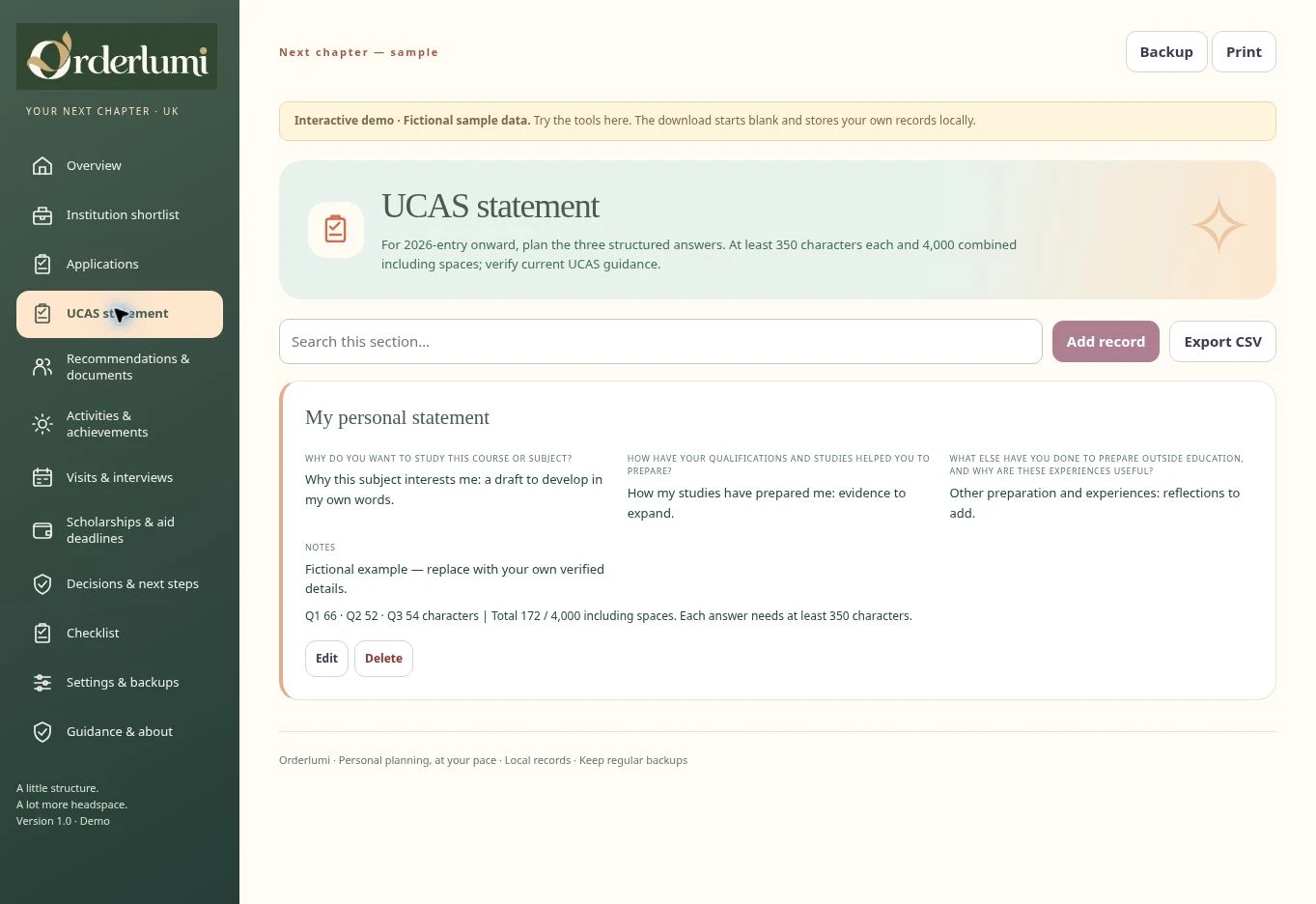Image resolution: width=1316 pixels, height=904 pixels.
Task: Open Scholarships & aid deadlines
Action: click(x=120, y=530)
